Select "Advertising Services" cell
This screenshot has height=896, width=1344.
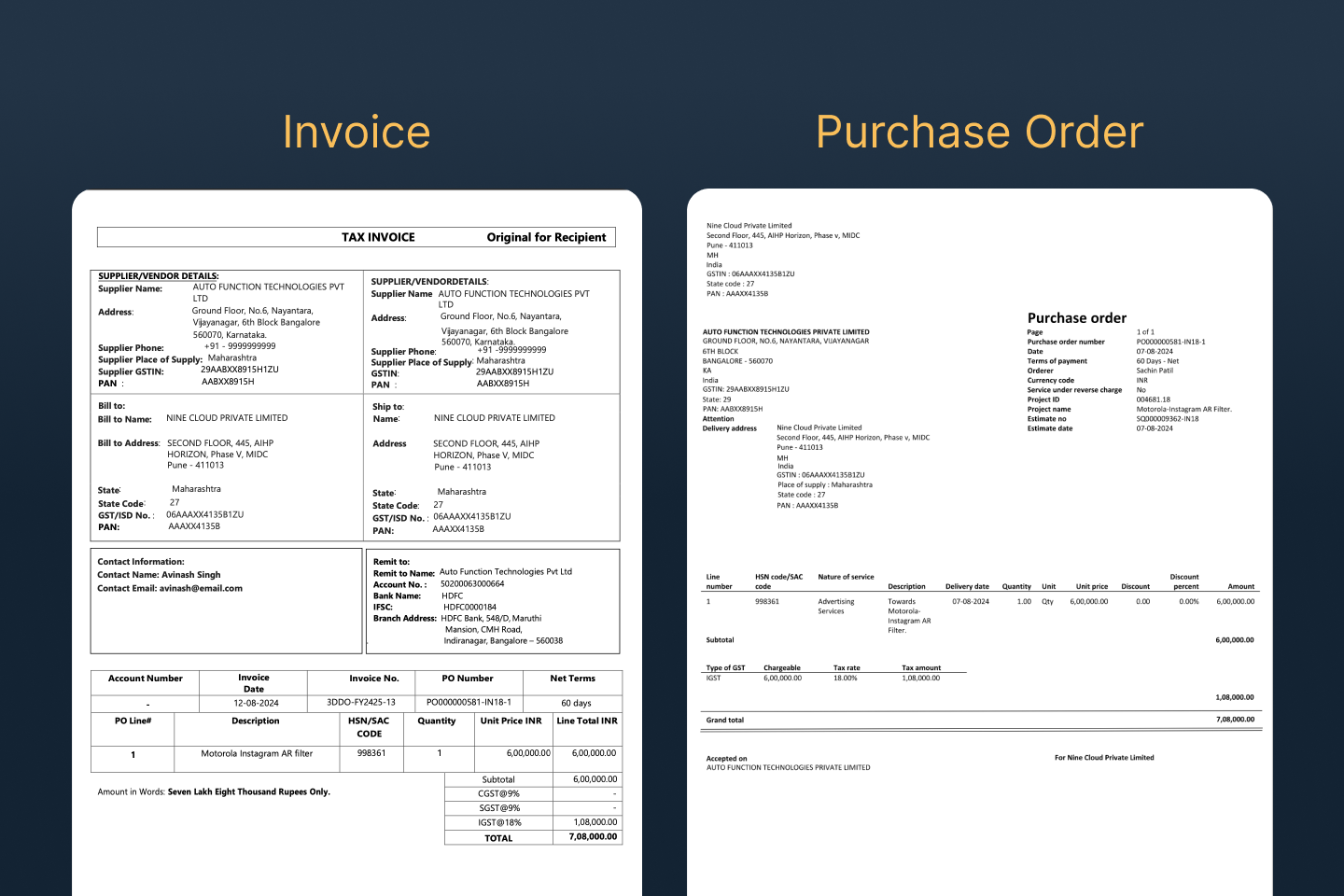pos(836,607)
